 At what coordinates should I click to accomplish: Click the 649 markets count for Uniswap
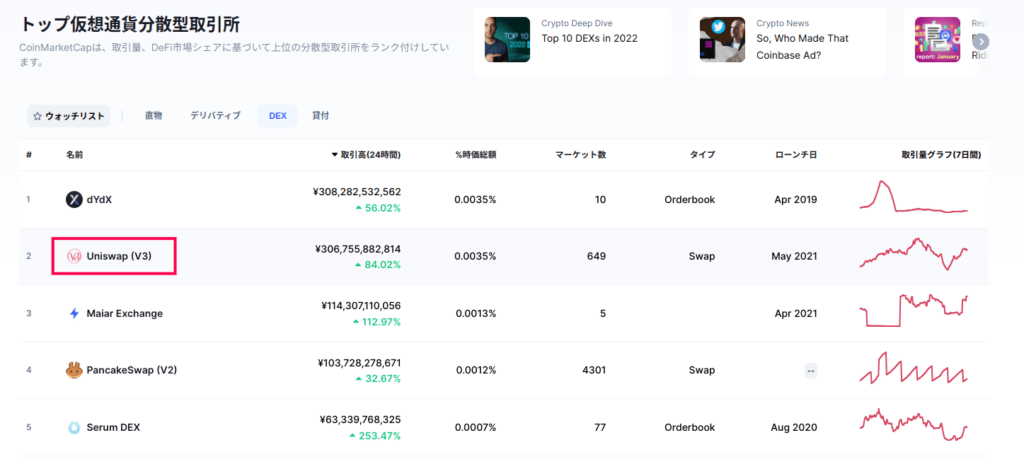coord(597,257)
